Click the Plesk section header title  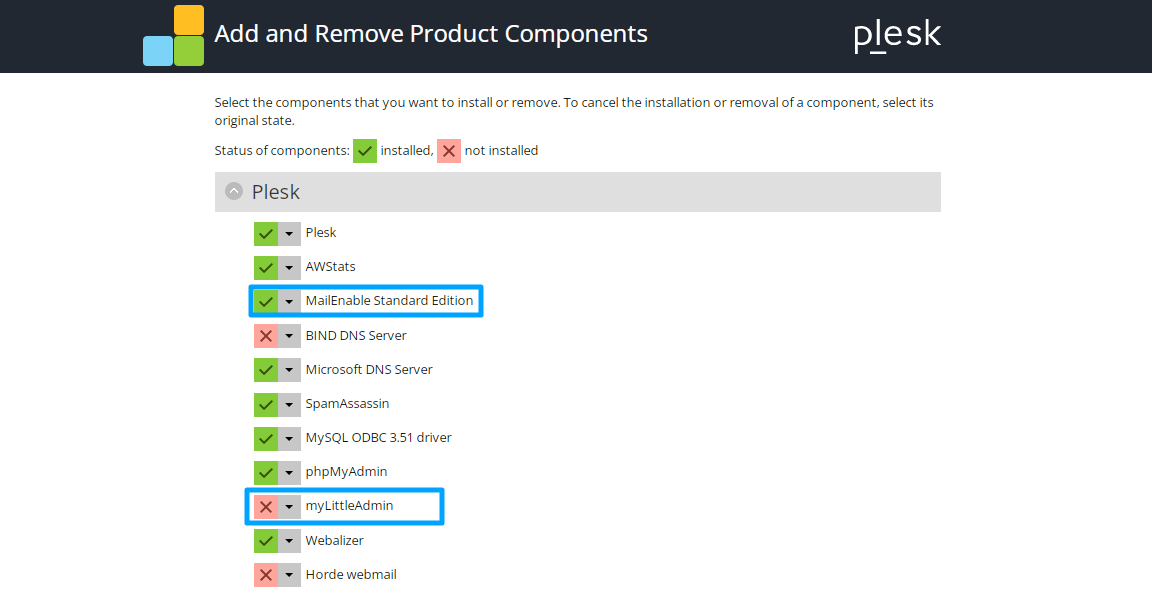click(x=276, y=192)
